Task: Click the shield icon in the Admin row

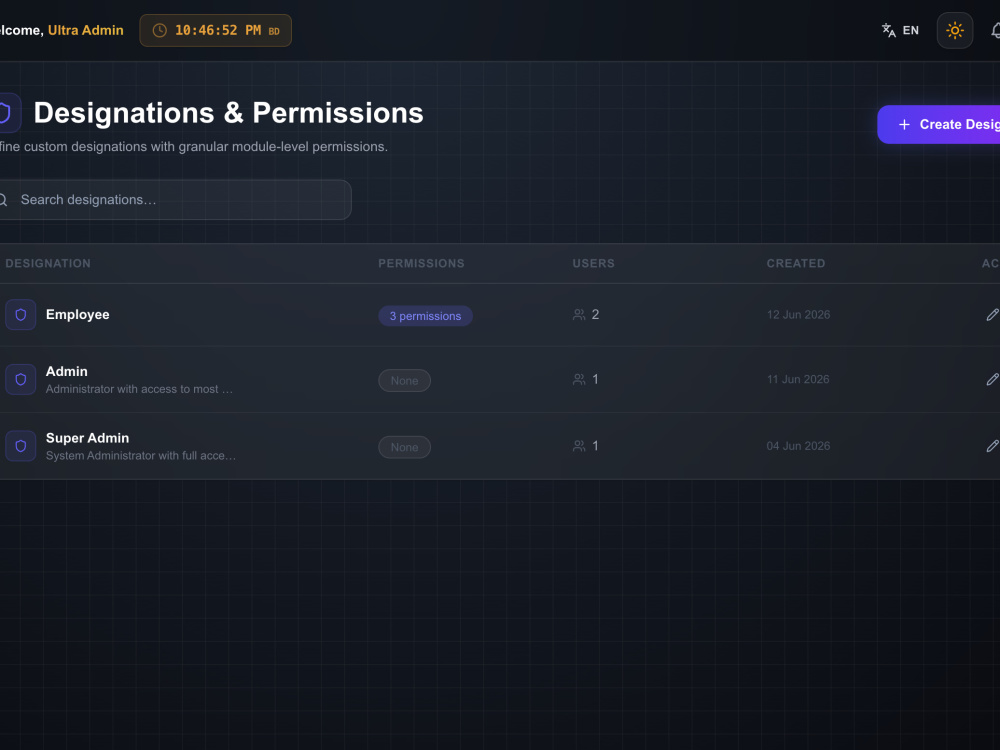Action: [x=20, y=379]
